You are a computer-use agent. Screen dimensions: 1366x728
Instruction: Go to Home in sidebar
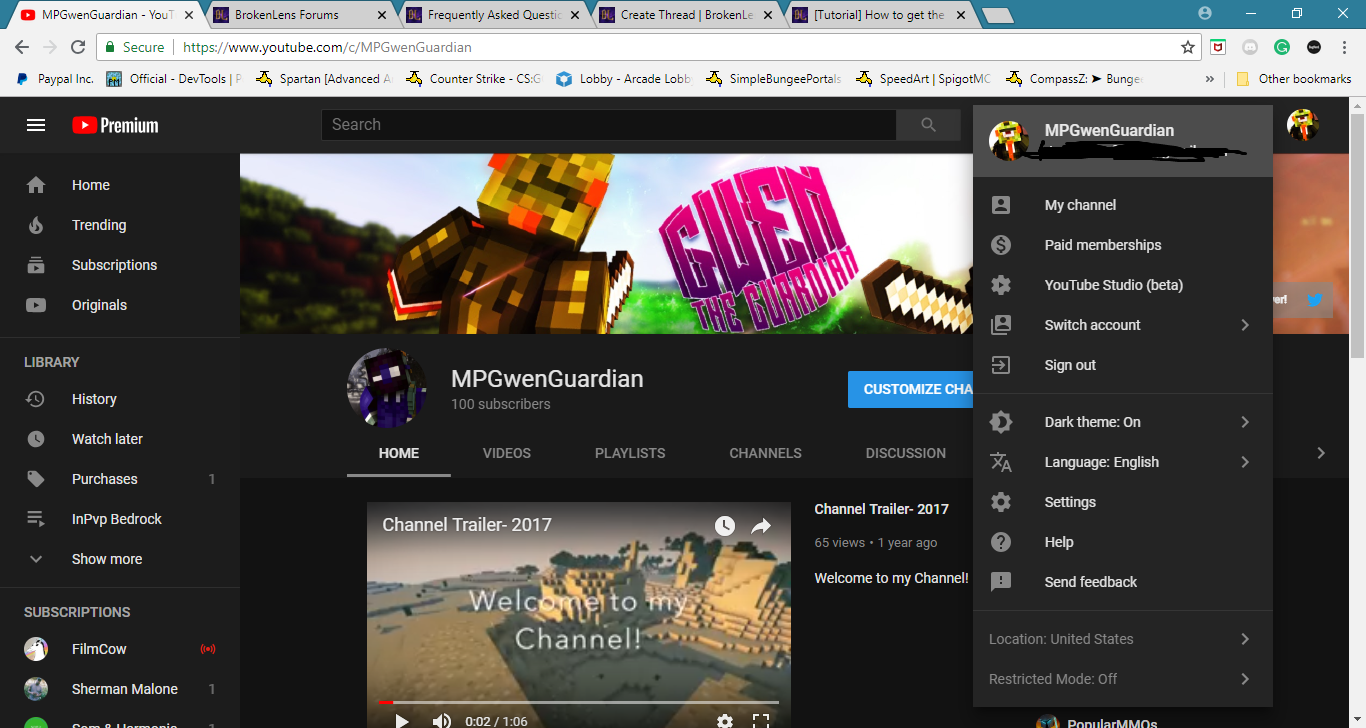[120, 185]
